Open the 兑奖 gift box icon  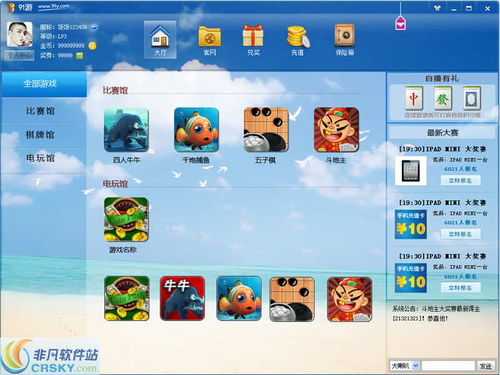point(253,40)
